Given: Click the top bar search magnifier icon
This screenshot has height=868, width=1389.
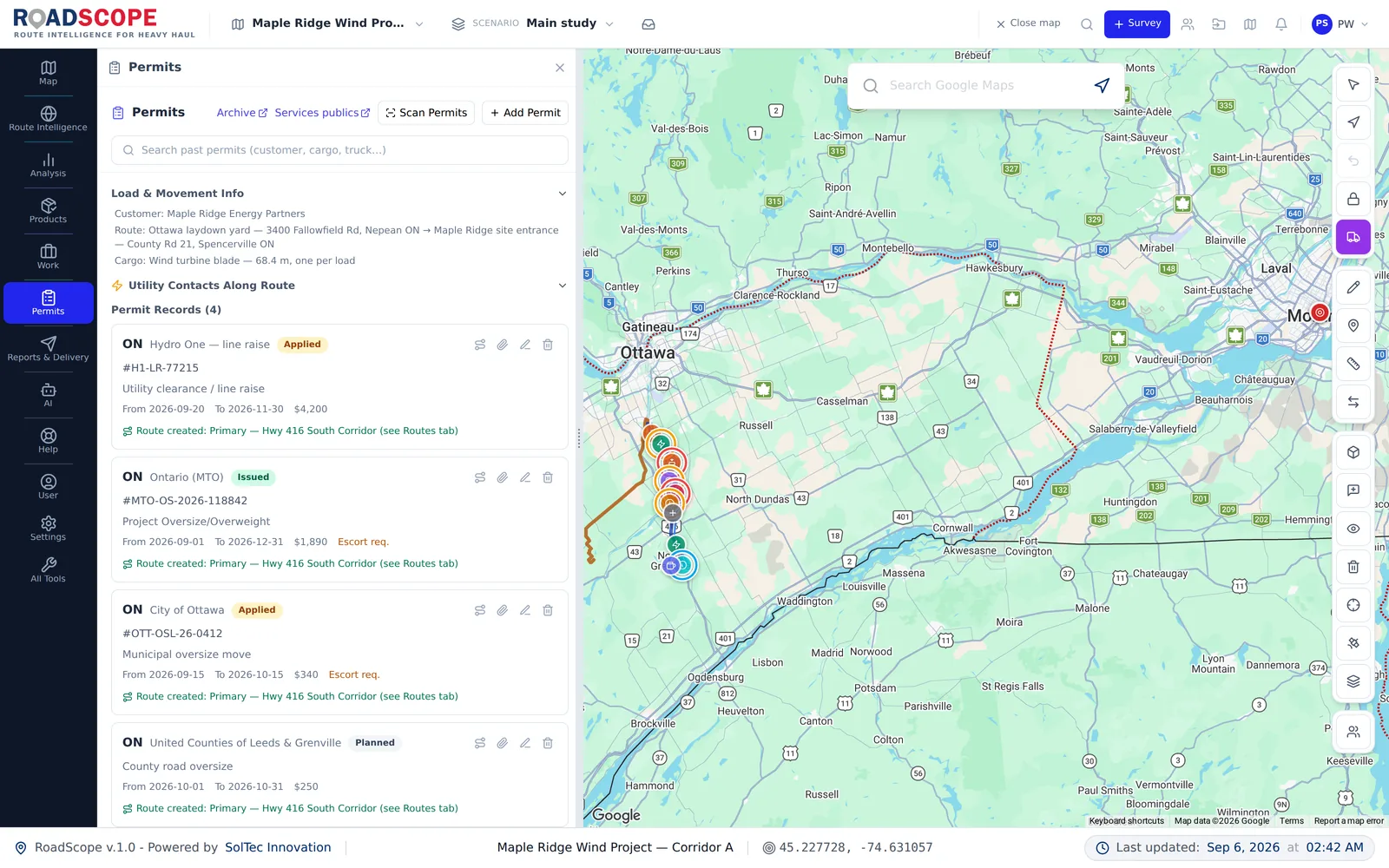Looking at the screenshot, I should point(1087,24).
